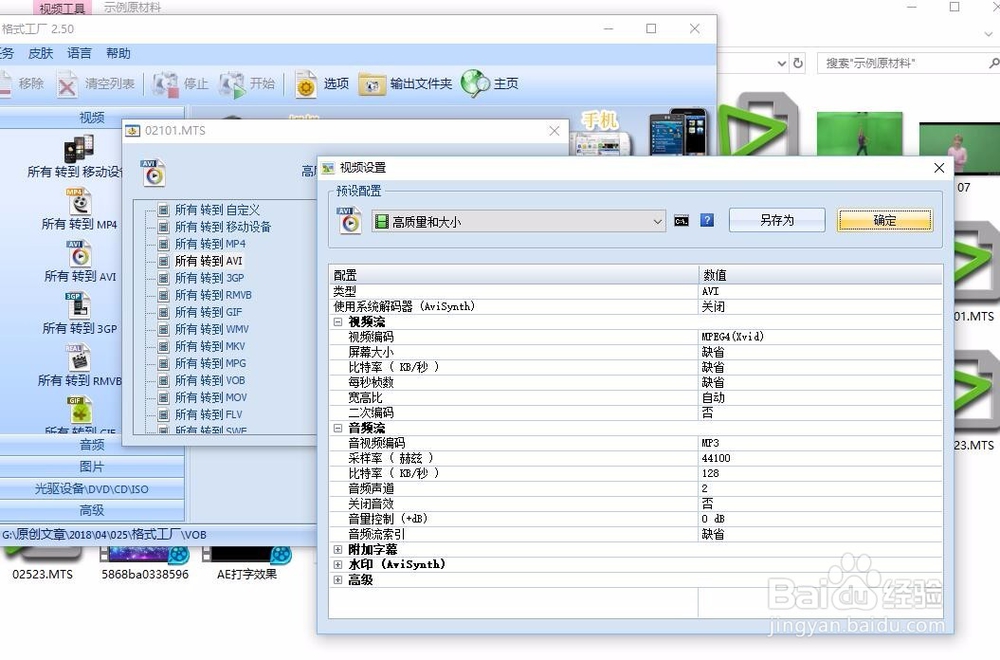Expand the 水印 (AviSynth) section
This screenshot has height=660, width=1000.
pos(338,564)
